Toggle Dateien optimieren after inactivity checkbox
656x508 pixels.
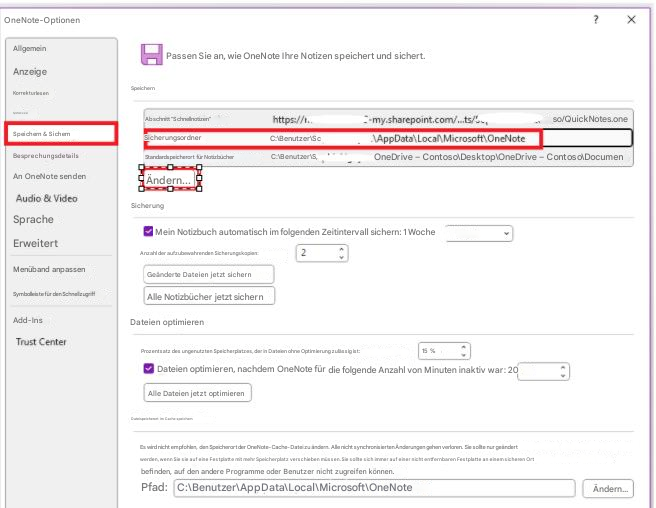(149, 368)
